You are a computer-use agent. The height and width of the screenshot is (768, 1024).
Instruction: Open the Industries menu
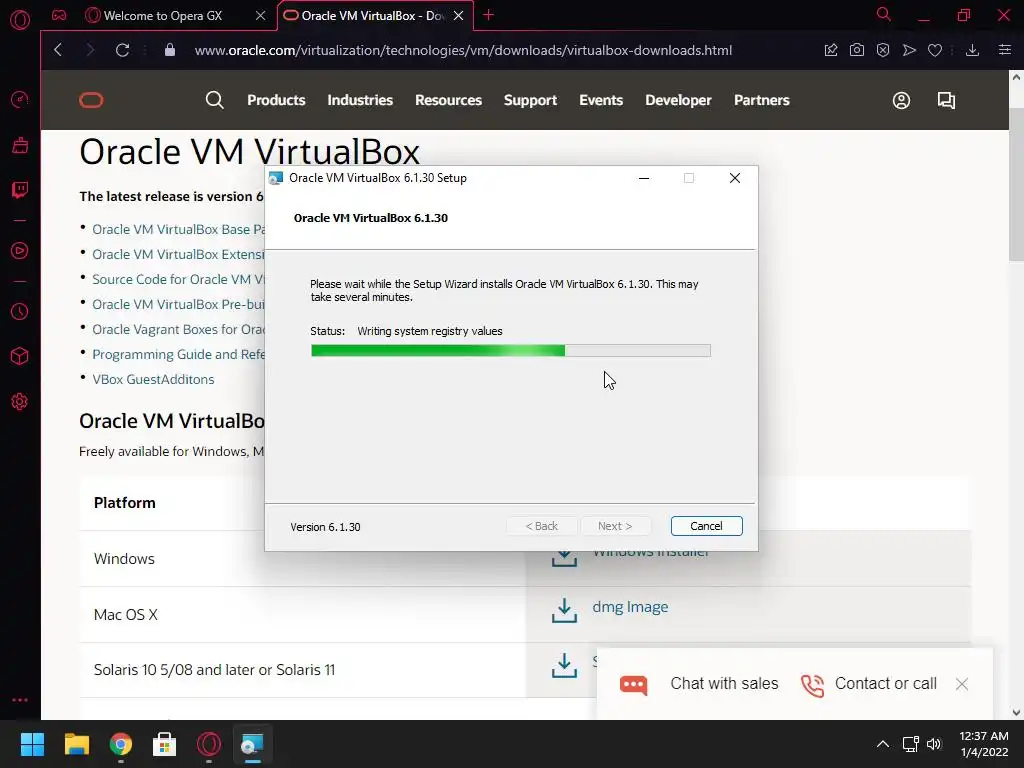[x=360, y=100]
